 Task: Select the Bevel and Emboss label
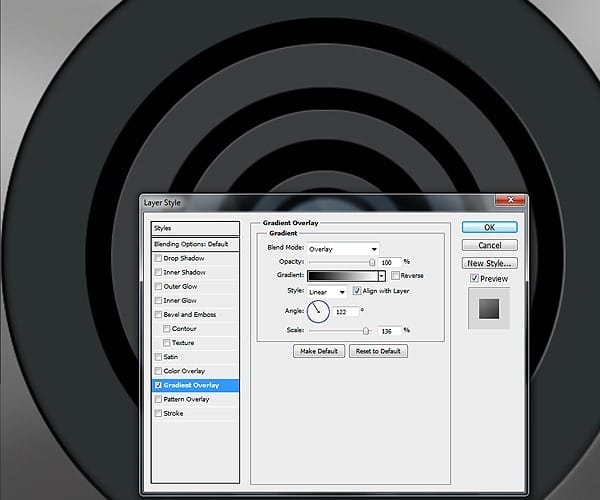click(x=189, y=314)
